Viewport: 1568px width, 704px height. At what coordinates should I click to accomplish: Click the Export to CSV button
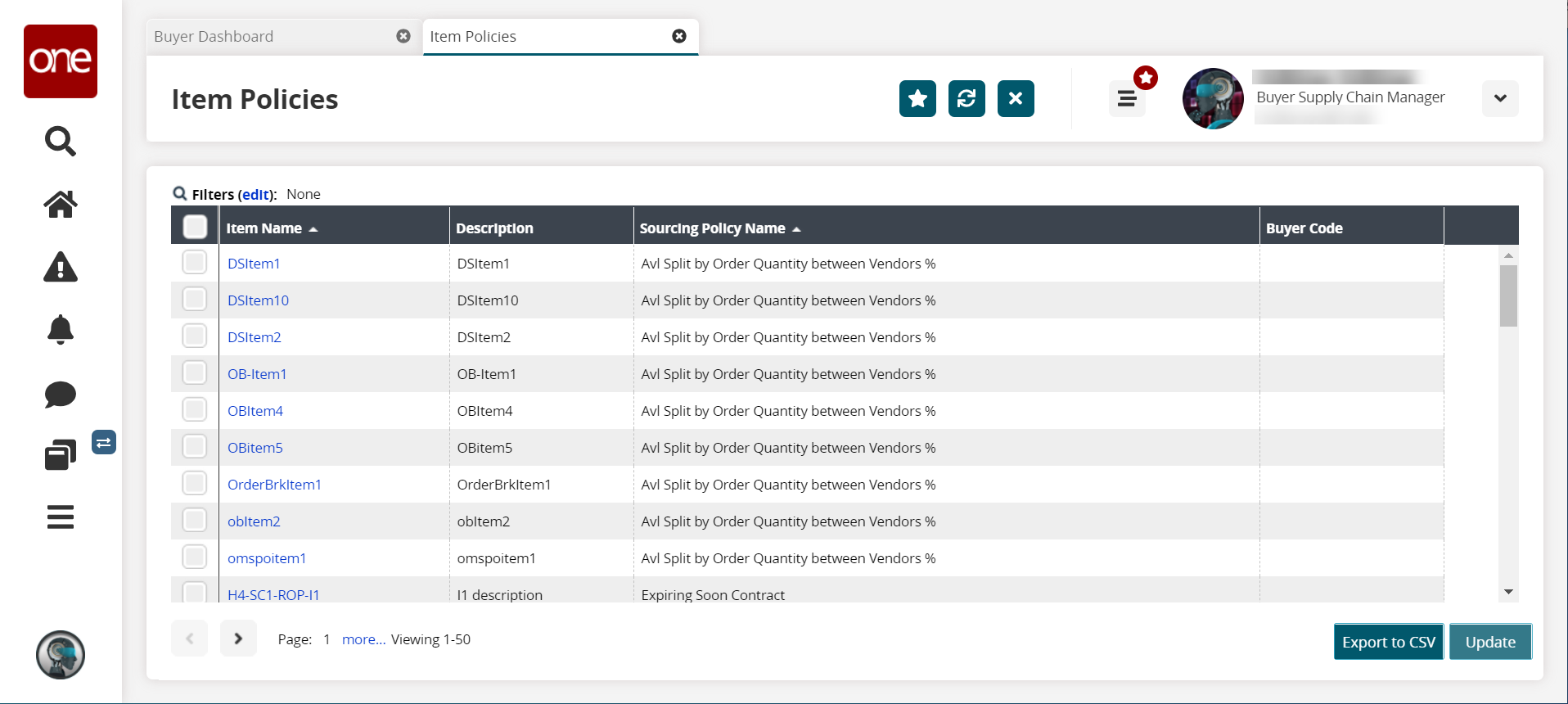(1388, 642)
